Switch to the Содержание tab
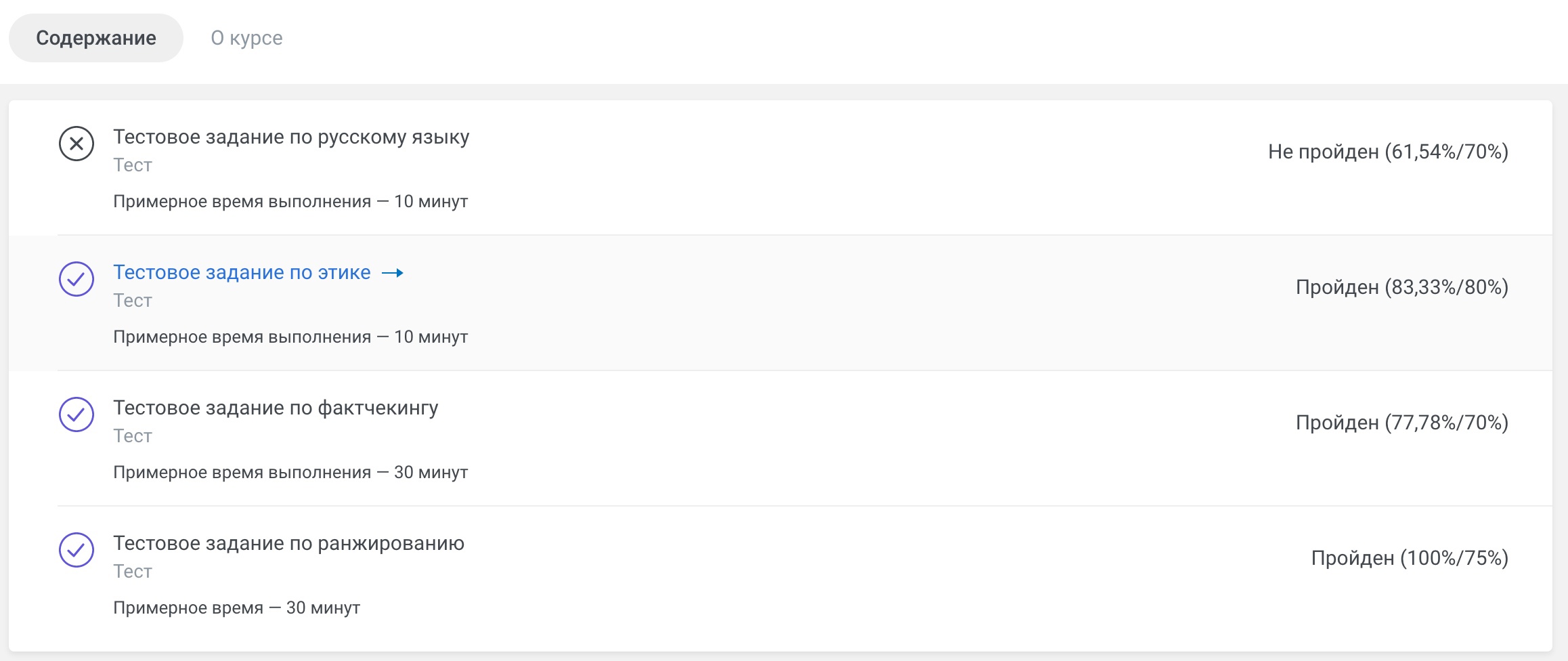Image resolution: width=1568 pixels, height=661 pixels. tap(96, 38)
